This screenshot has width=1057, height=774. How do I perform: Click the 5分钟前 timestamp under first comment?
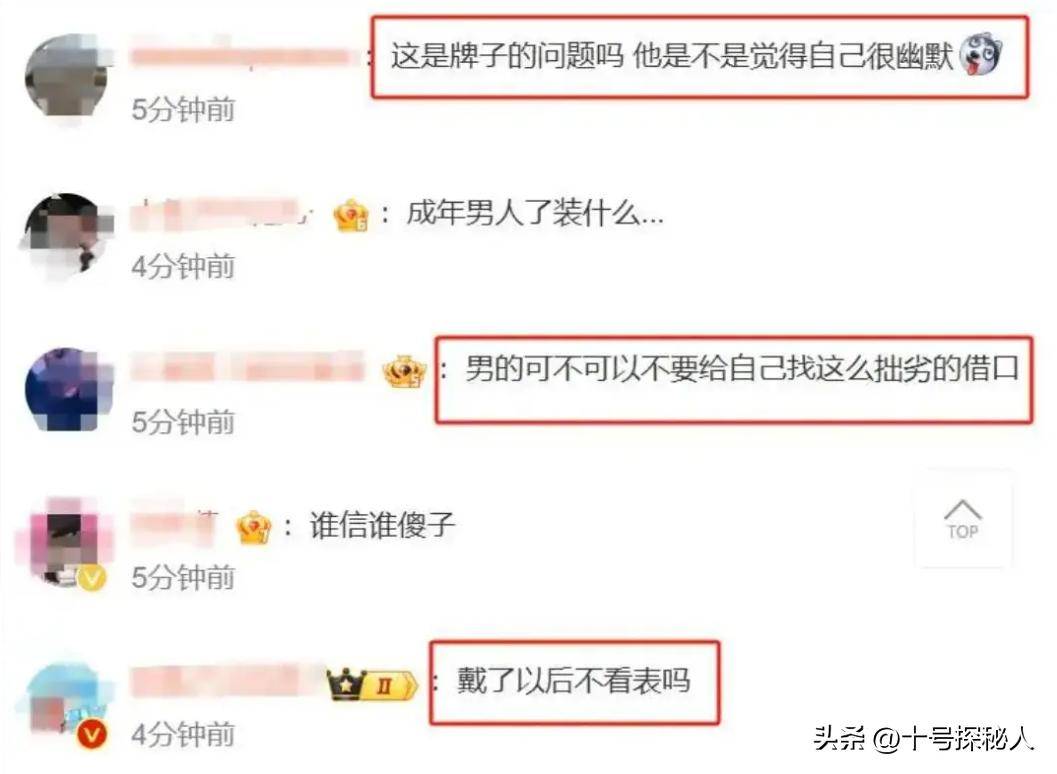coord(183,109)
